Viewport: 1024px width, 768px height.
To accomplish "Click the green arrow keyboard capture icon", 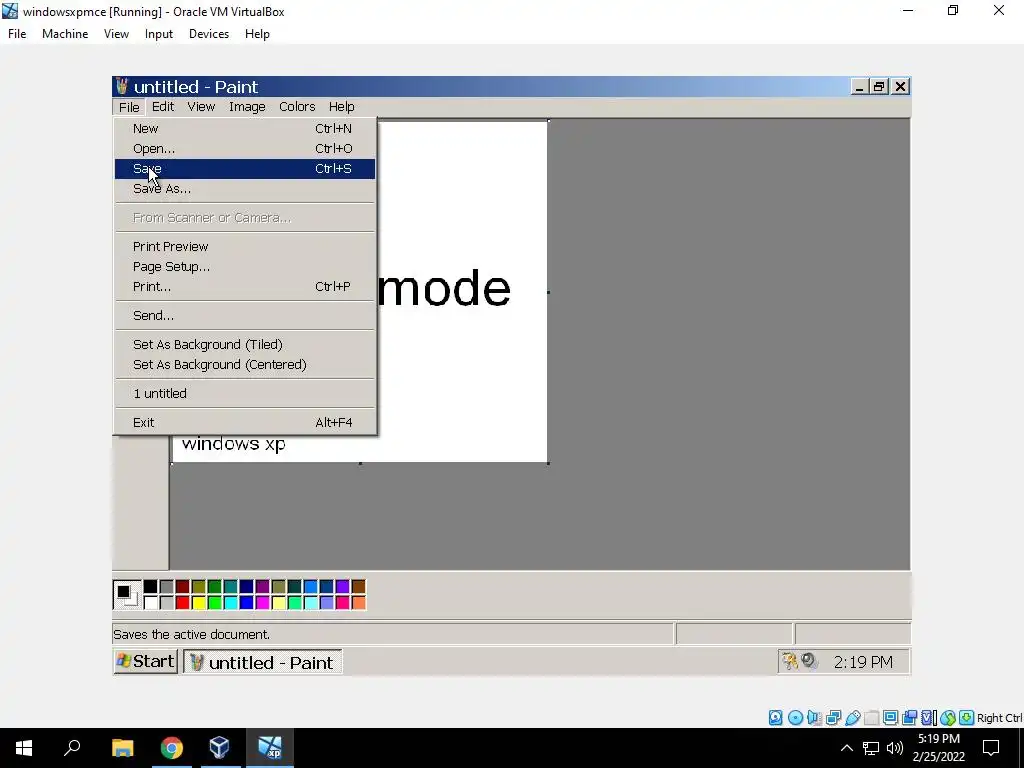I will (x=967, y=718).
